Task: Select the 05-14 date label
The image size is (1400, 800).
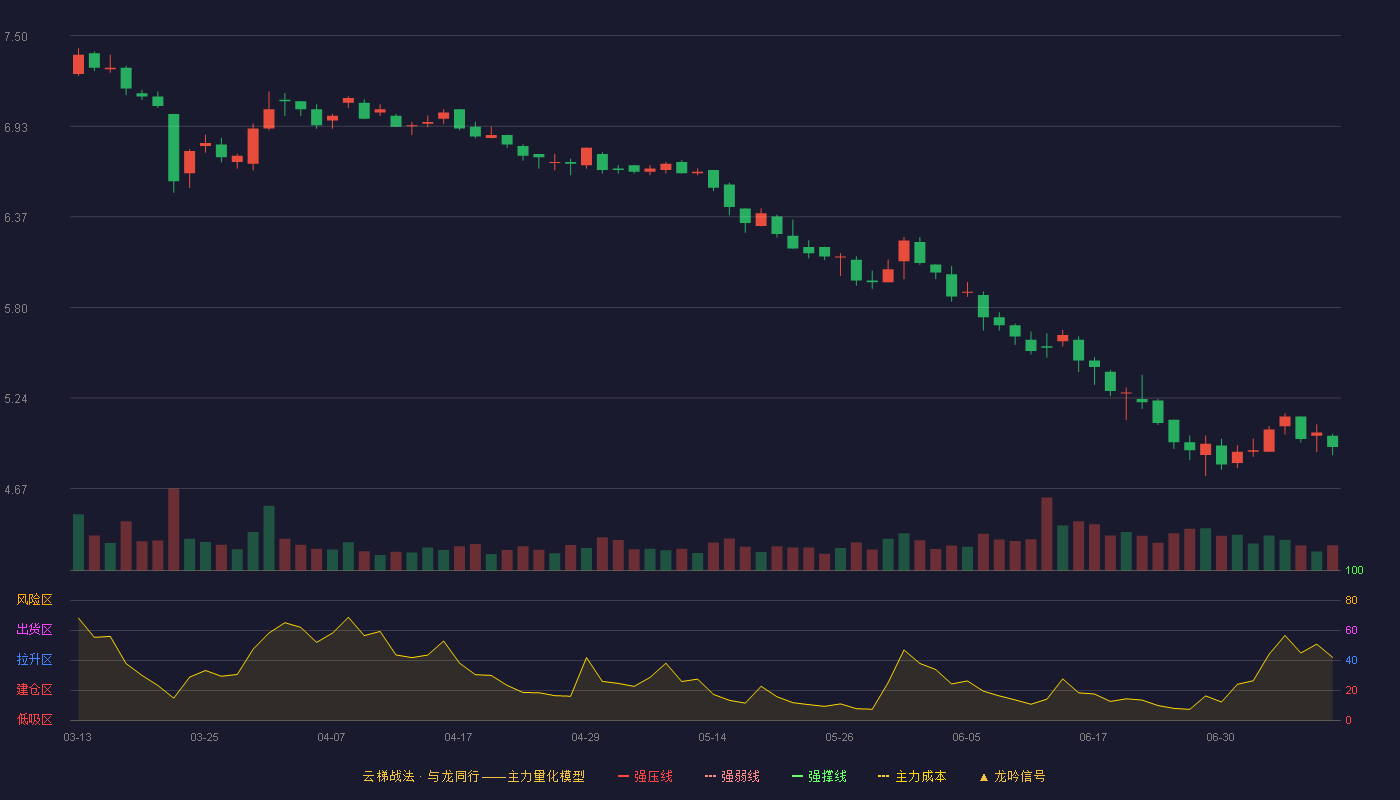Action: coord(712,737)
